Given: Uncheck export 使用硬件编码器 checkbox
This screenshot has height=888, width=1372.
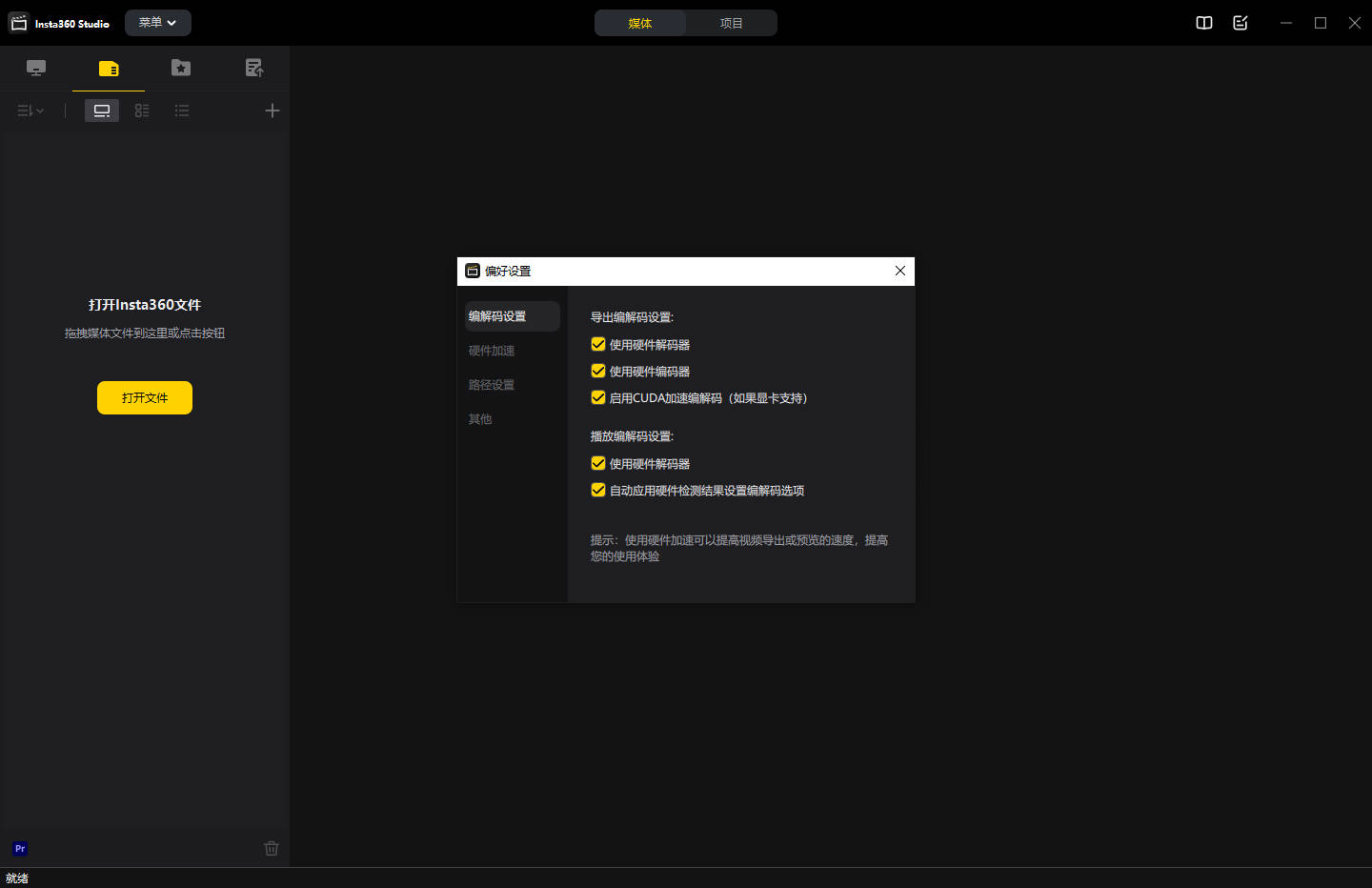Looking at the screenshot, I should click(x=598, y=372).
